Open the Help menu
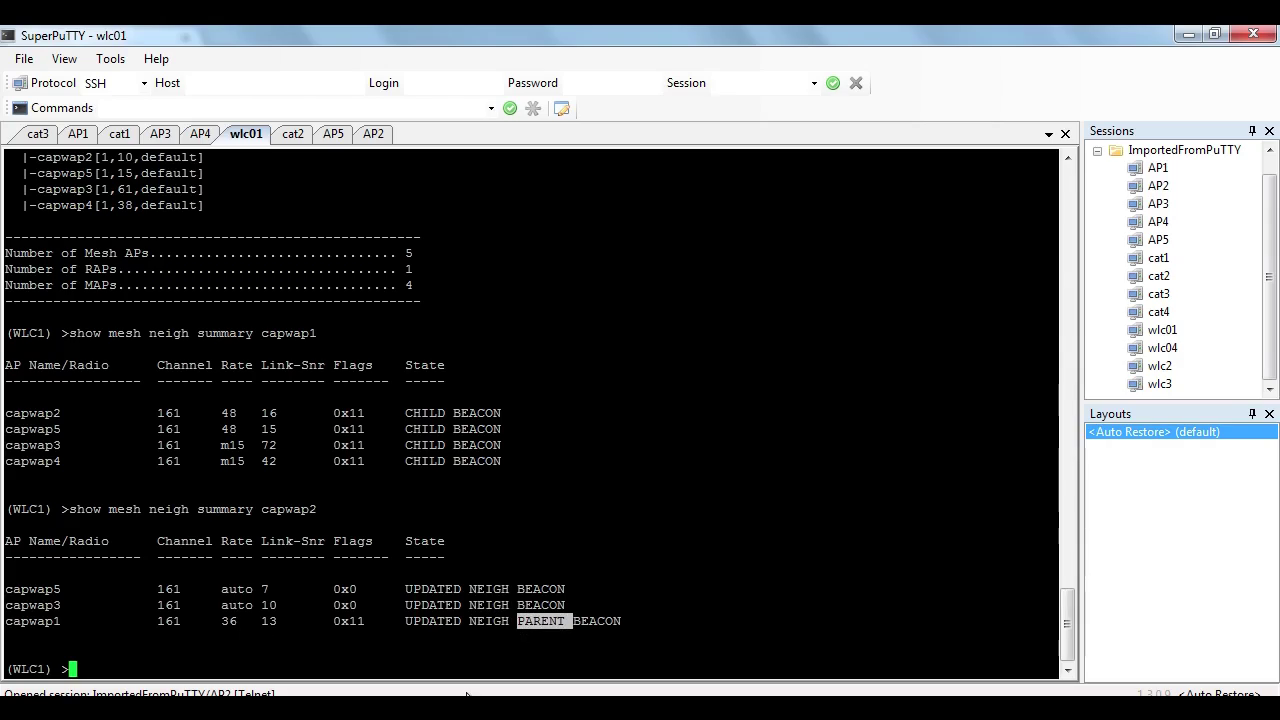The height and width of the screenshot is (720, 1280). click(x=156, y=59)
